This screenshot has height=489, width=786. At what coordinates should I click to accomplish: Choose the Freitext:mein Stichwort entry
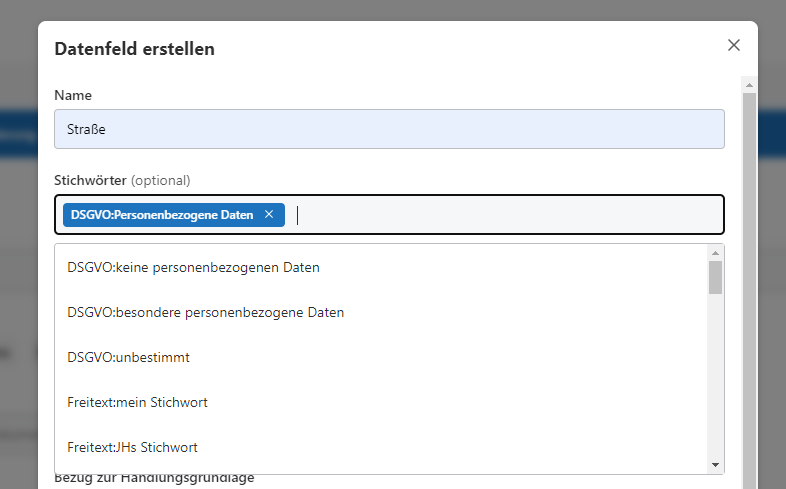137,402
